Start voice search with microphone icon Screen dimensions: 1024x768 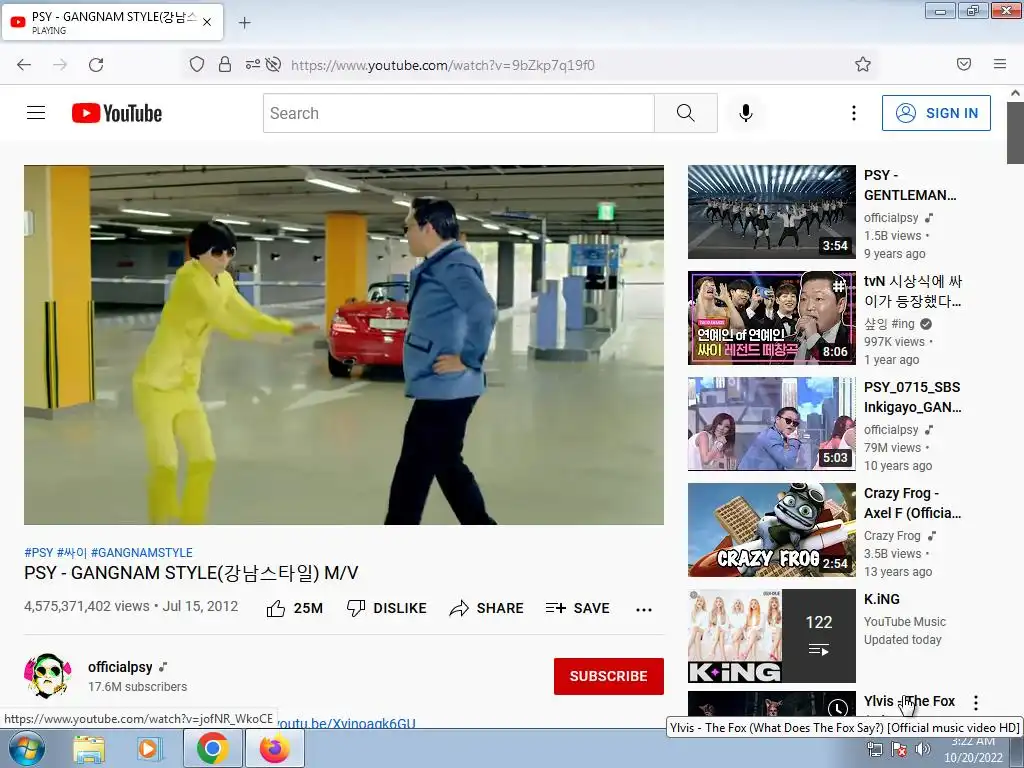tap(745, 113)
